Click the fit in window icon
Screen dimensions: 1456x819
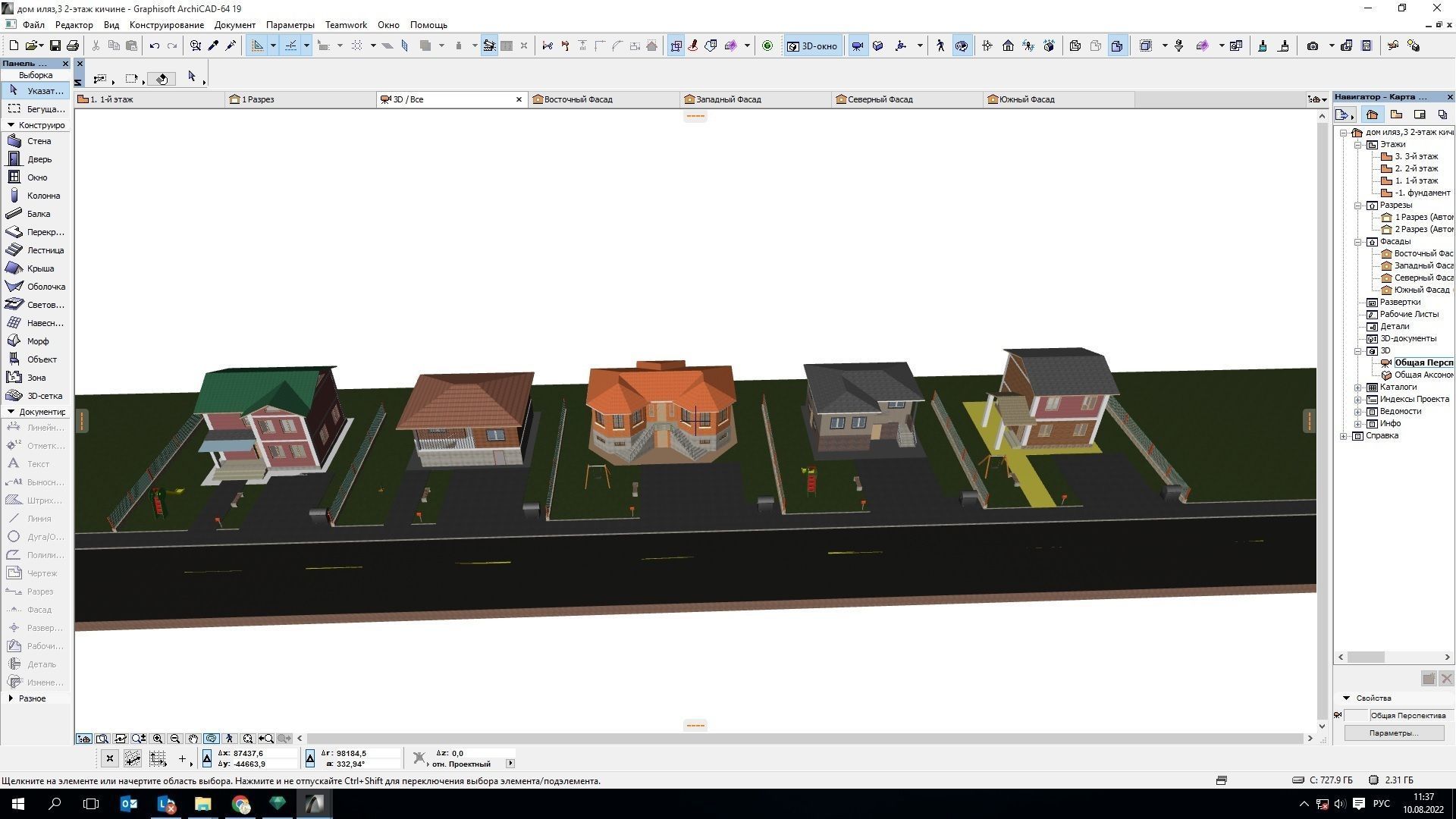pos(248,739)
